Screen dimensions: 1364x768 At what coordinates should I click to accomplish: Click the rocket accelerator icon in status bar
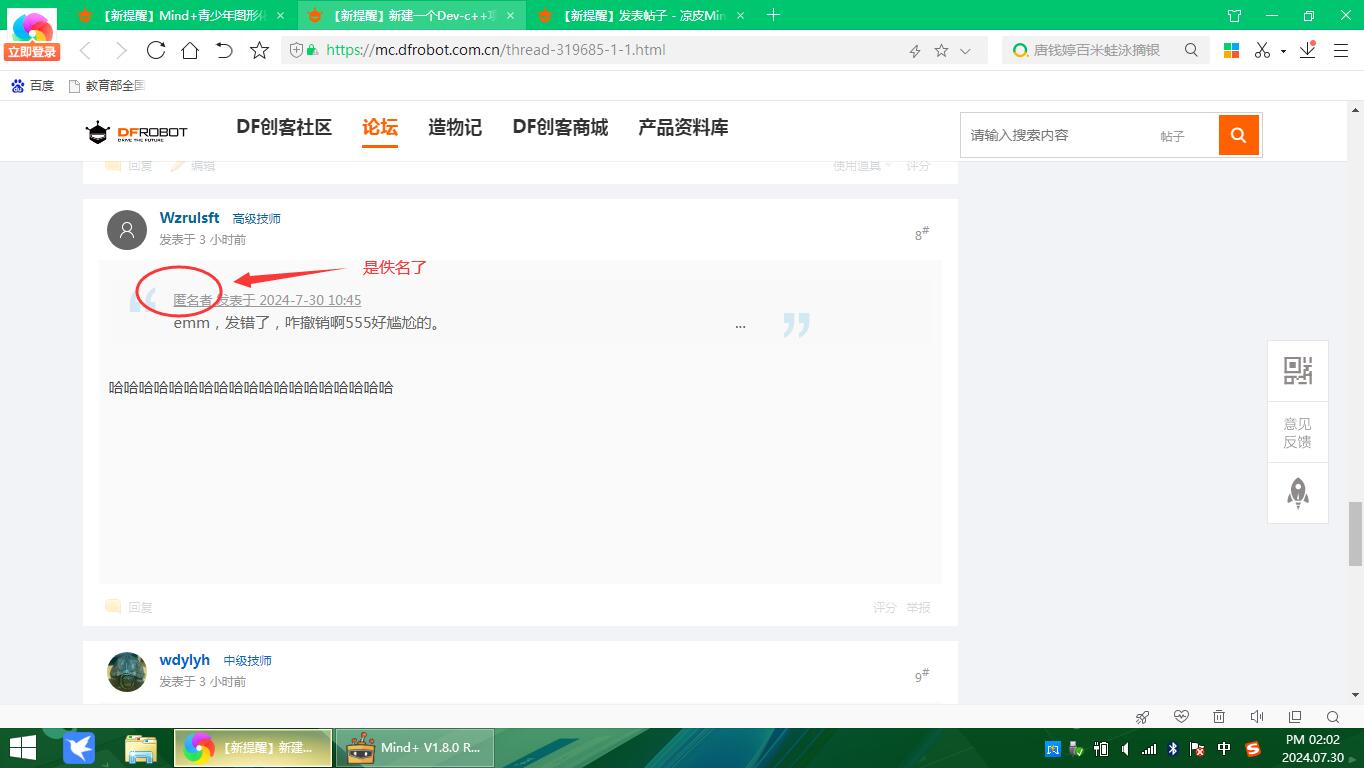coord(1143,717)
